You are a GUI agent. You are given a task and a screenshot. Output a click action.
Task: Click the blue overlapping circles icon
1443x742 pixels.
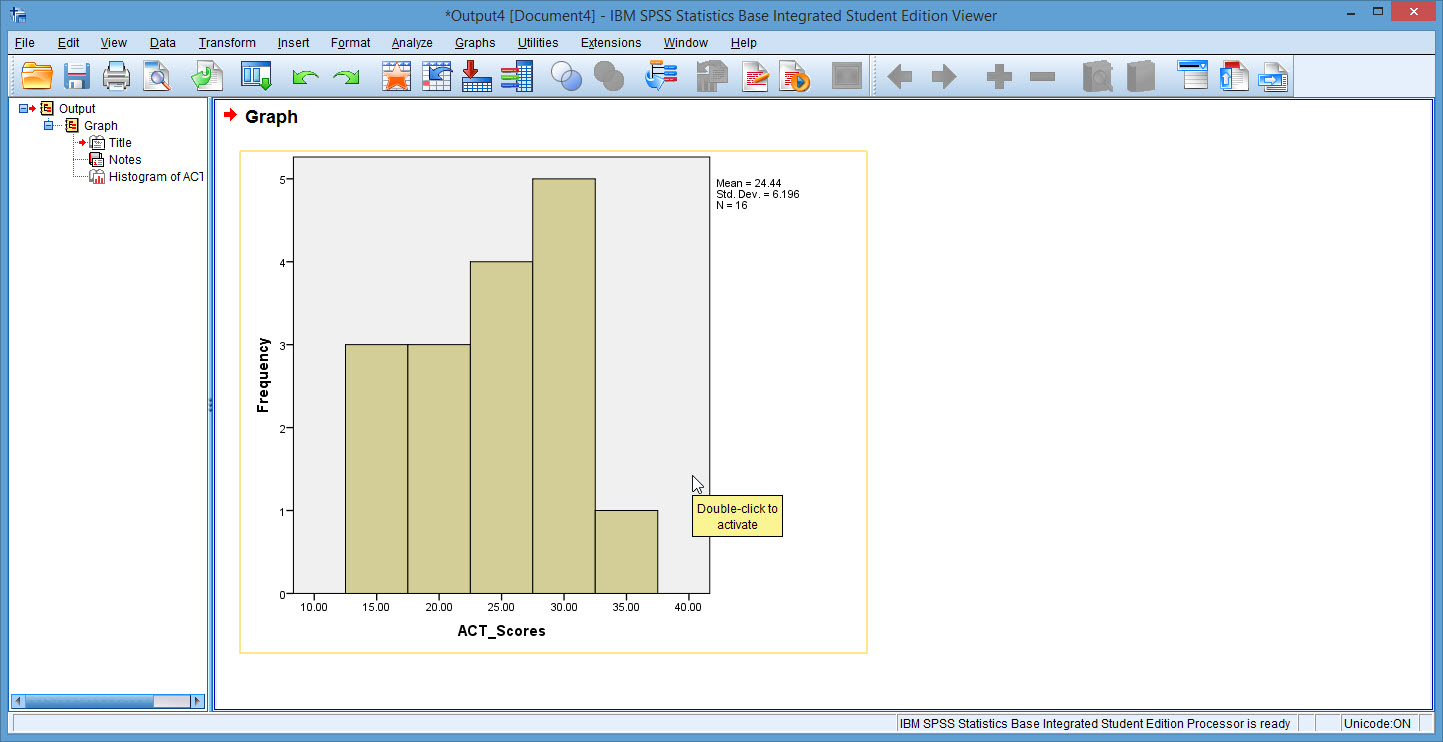[x=567, y=77]
